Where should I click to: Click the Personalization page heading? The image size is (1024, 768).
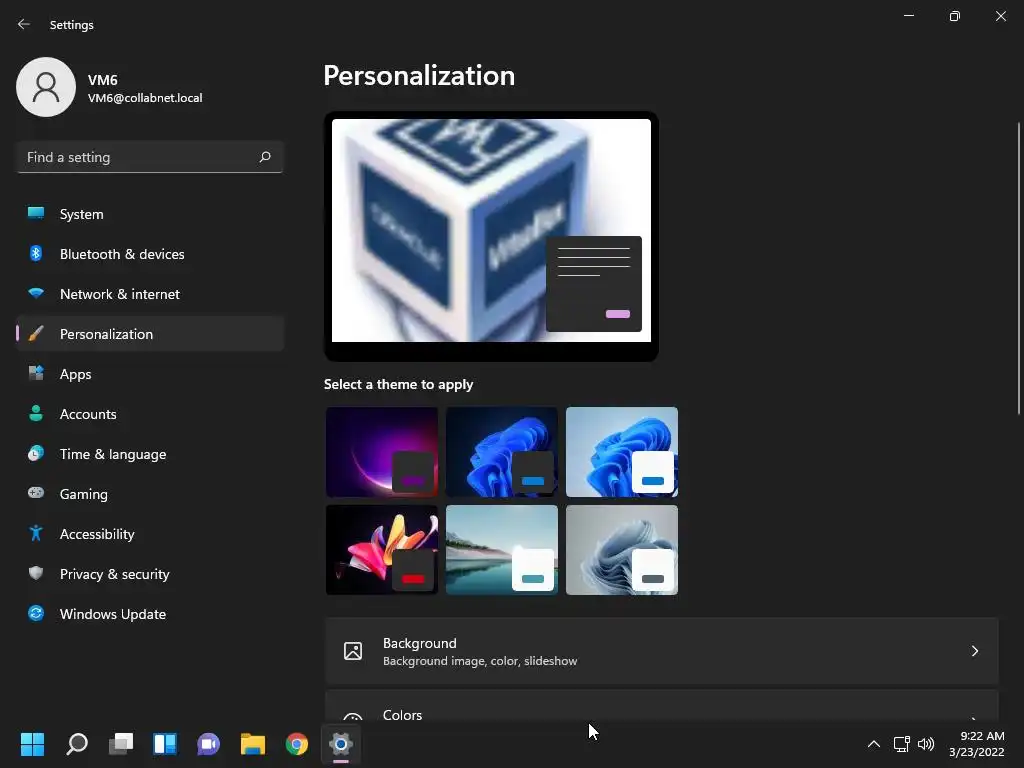(x=419, y=76)
